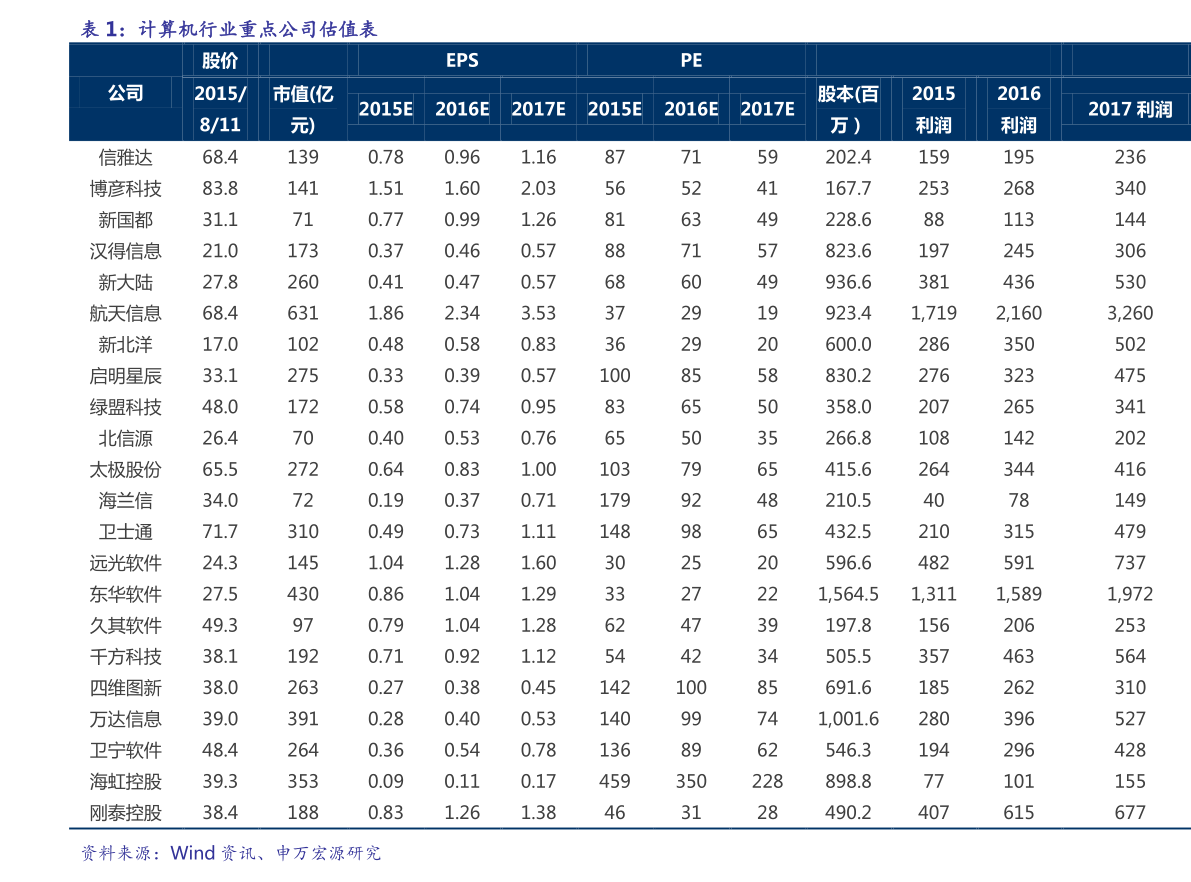1191x882 pixels.
Task: Select company name 卫士通
Action: coord(125,532)
